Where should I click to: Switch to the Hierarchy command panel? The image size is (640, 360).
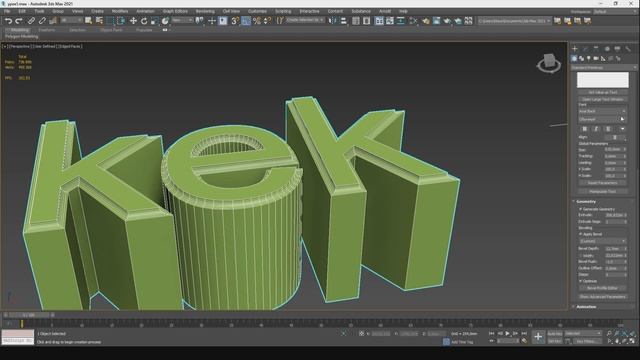coord(596,49)
